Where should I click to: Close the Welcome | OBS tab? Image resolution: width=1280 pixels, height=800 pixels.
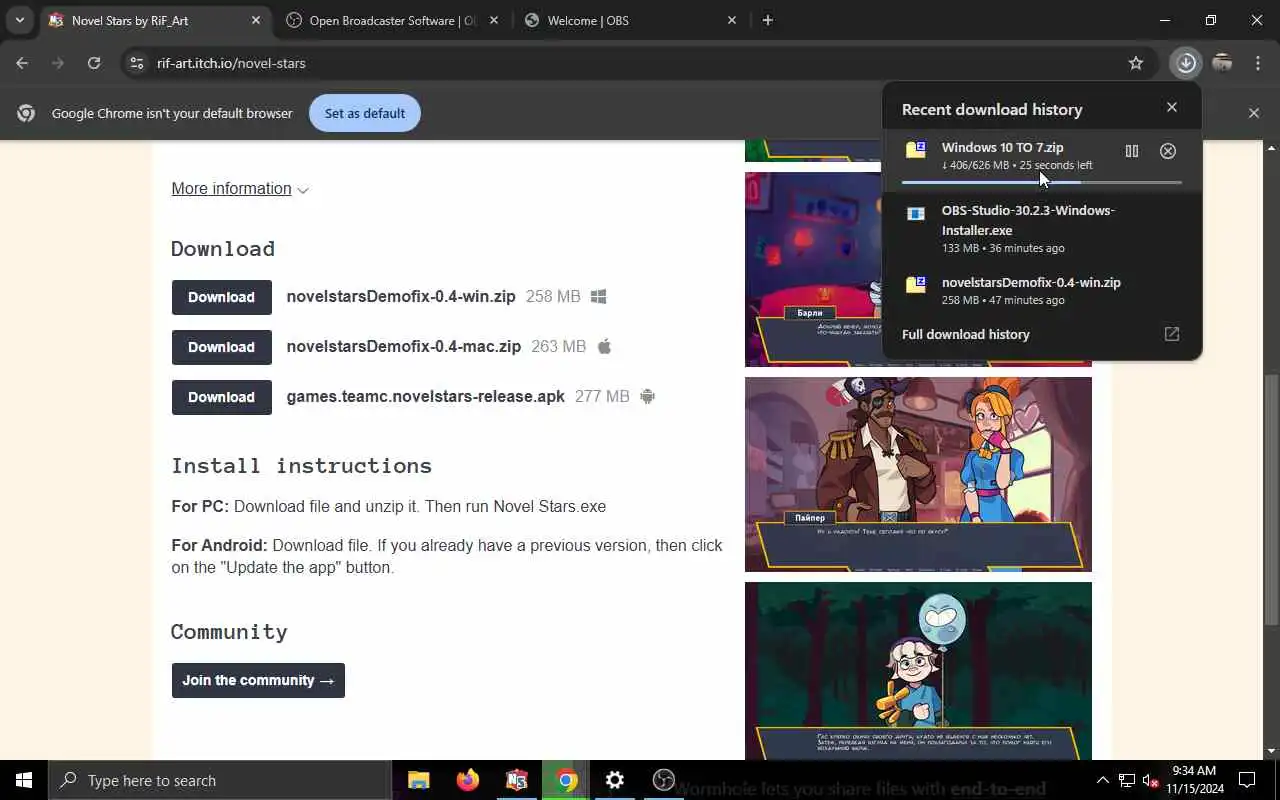click(x=732, y=20)
